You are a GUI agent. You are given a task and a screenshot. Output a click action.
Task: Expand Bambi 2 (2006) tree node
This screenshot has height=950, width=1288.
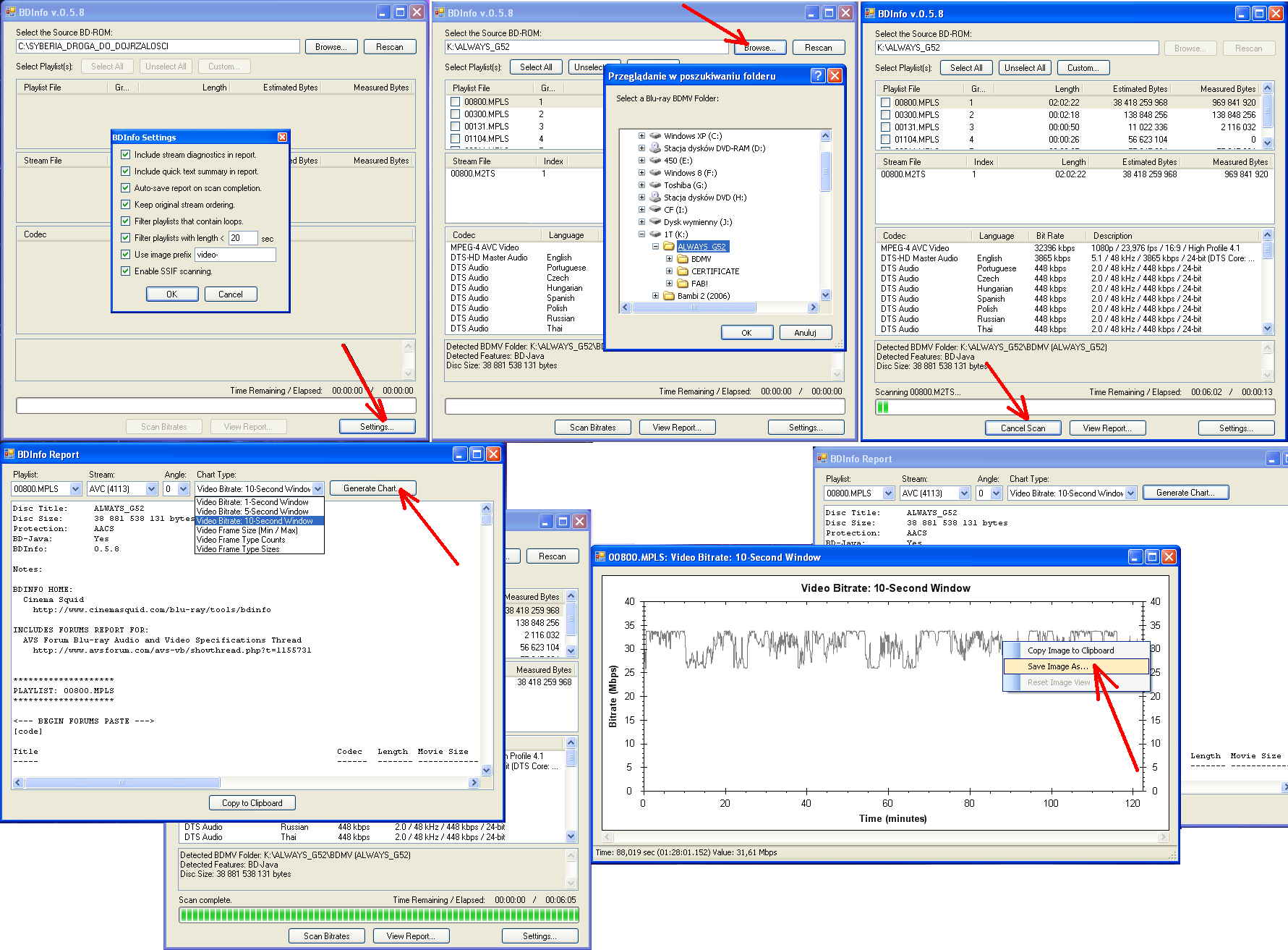pyautogui.click(x=655, y=296)
